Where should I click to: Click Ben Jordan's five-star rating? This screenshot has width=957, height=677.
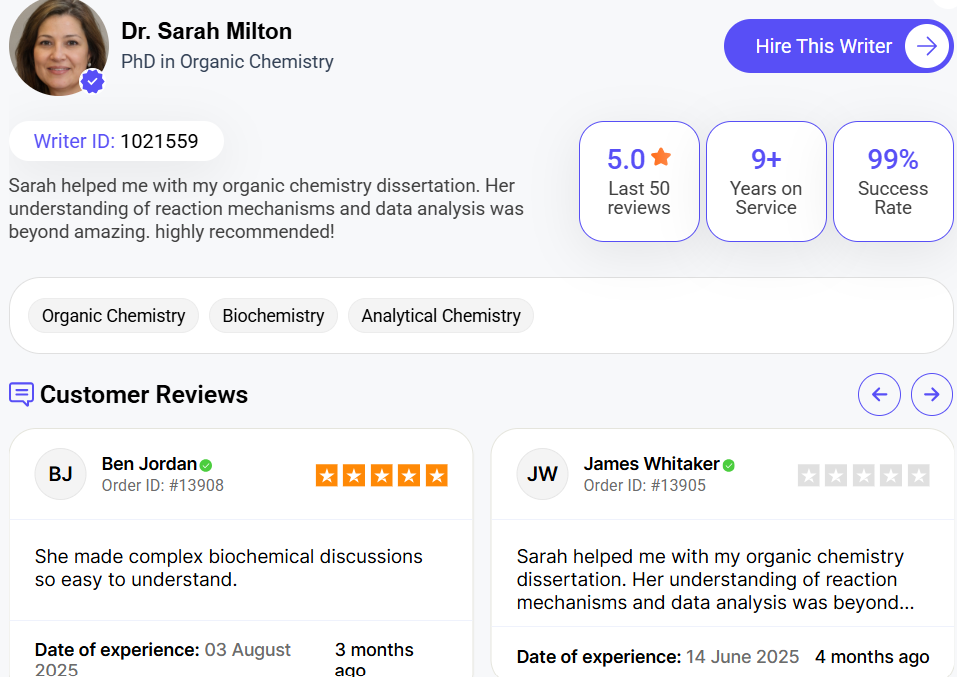point(381,475)
